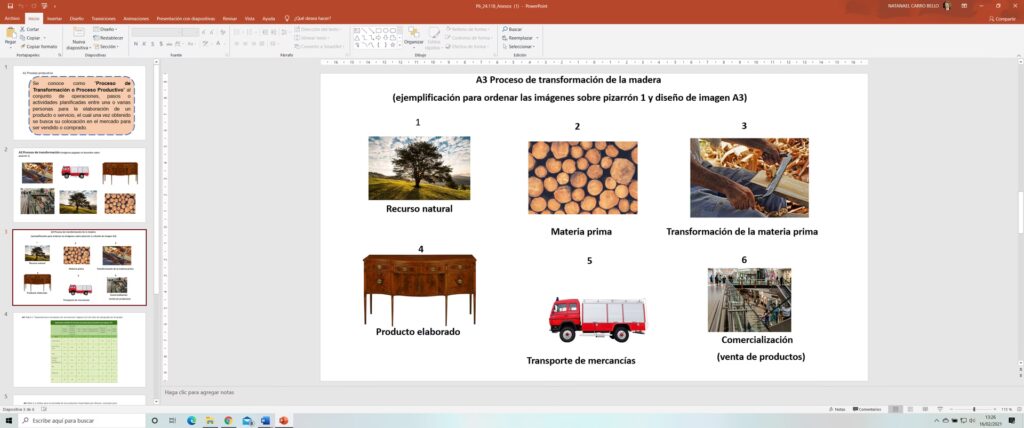Toggle the Comentarios pane in status bar
The width and height of the screenshot is (1024, 428).
click(x=866, y=409)
